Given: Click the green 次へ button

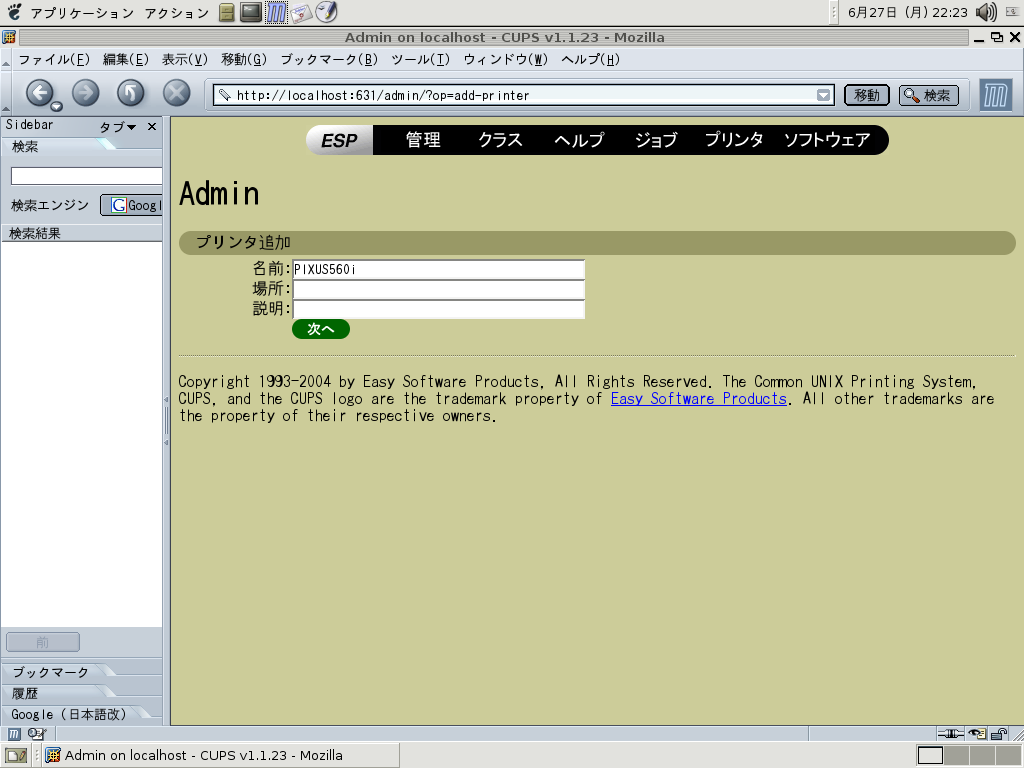Looking at the screenshot, I should [x=321, y=329].
